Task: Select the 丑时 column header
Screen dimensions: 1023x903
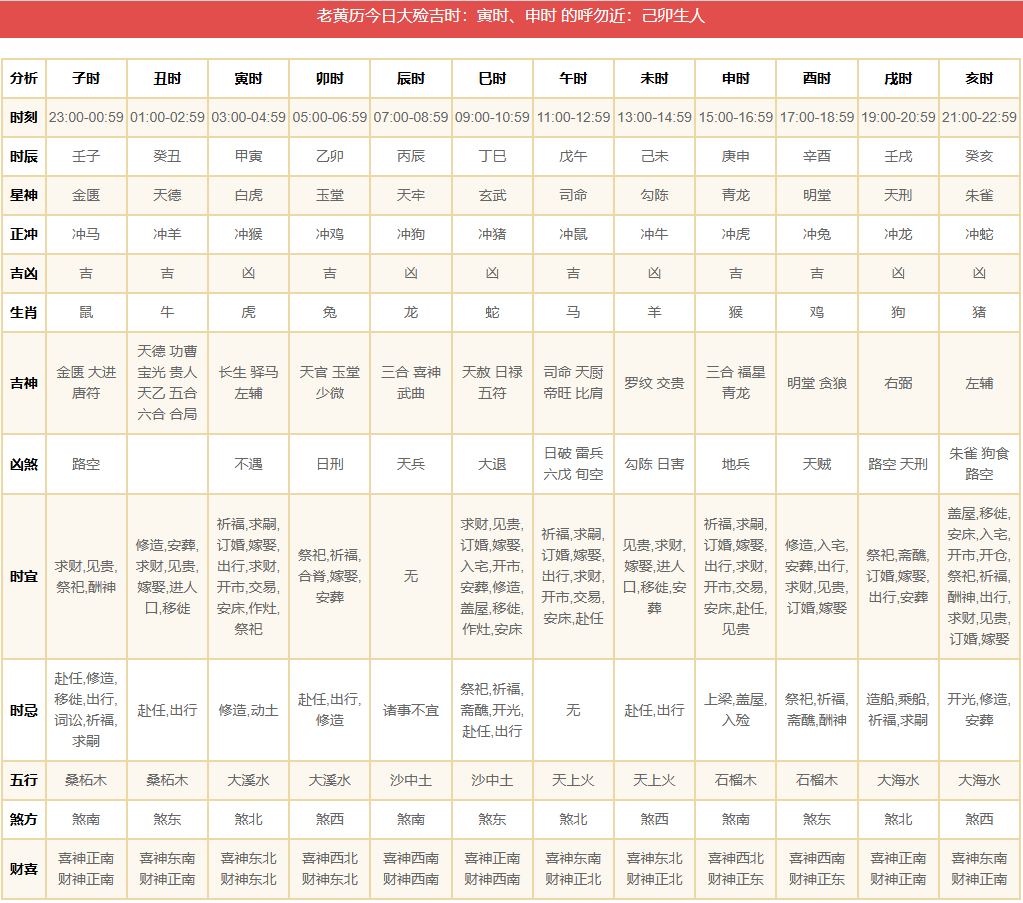Action: click(167, 78)
